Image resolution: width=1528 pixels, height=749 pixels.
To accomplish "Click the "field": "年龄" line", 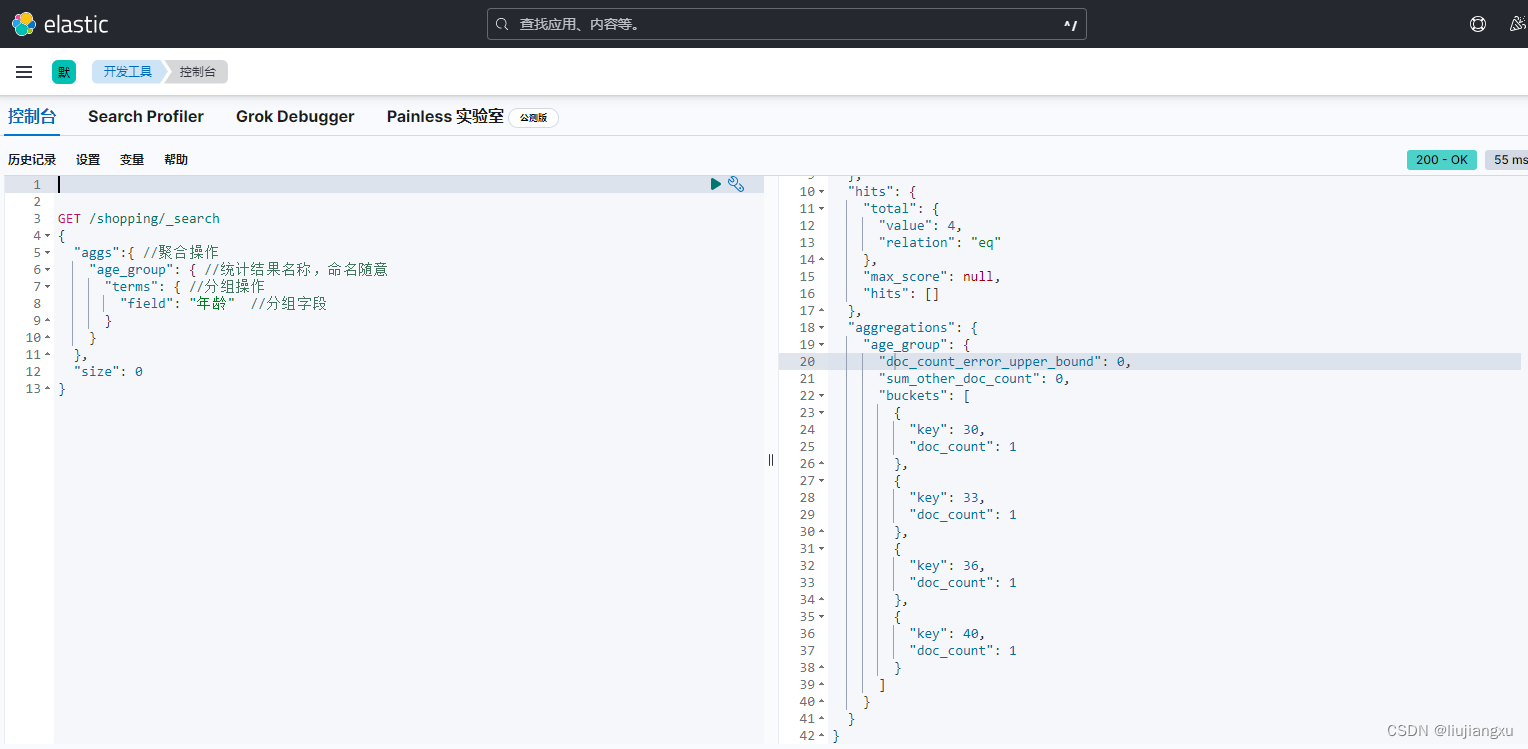I will click(x=224, y=304).
